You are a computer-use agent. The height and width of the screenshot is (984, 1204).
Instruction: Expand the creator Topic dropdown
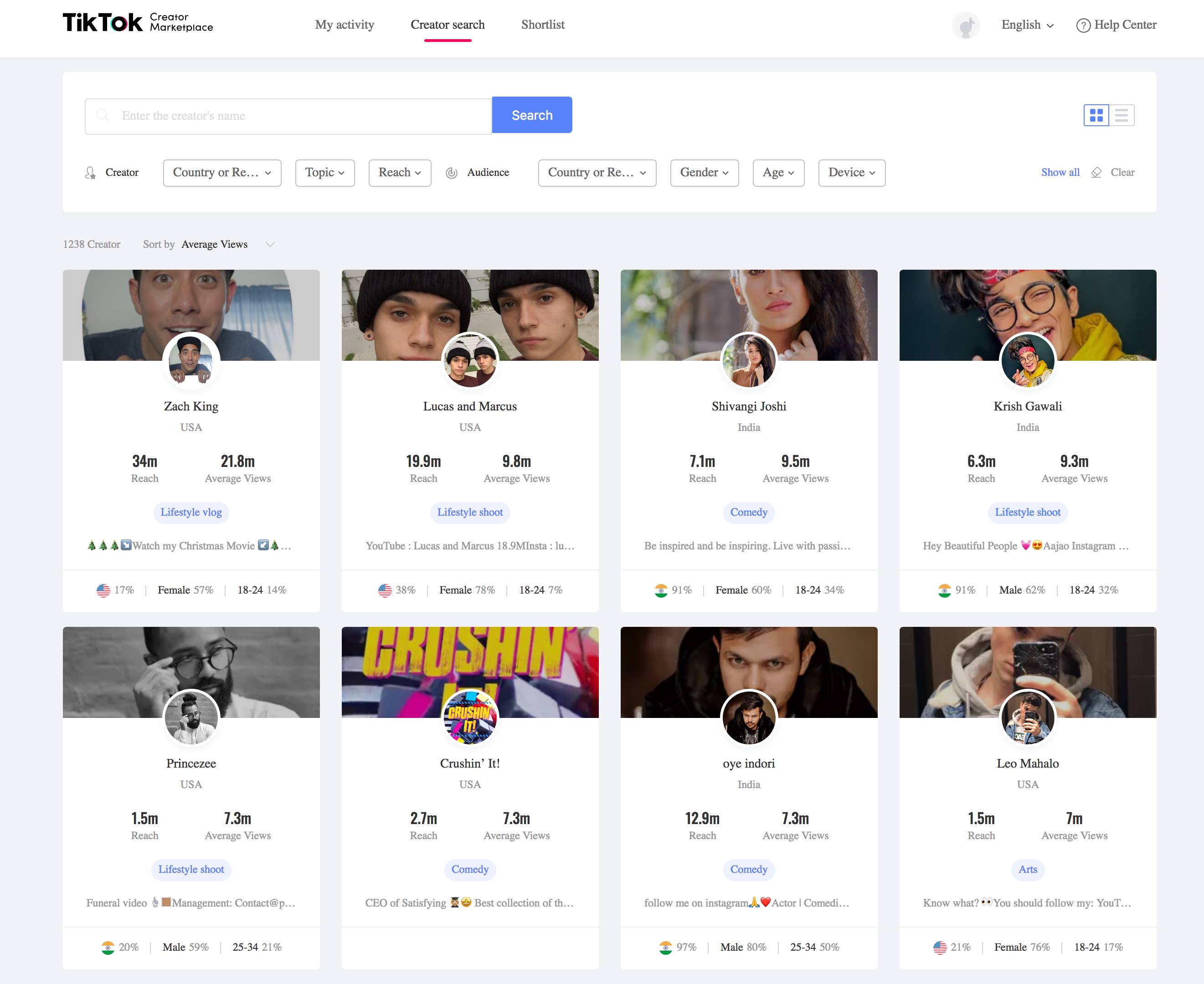[x=324, y=173]
